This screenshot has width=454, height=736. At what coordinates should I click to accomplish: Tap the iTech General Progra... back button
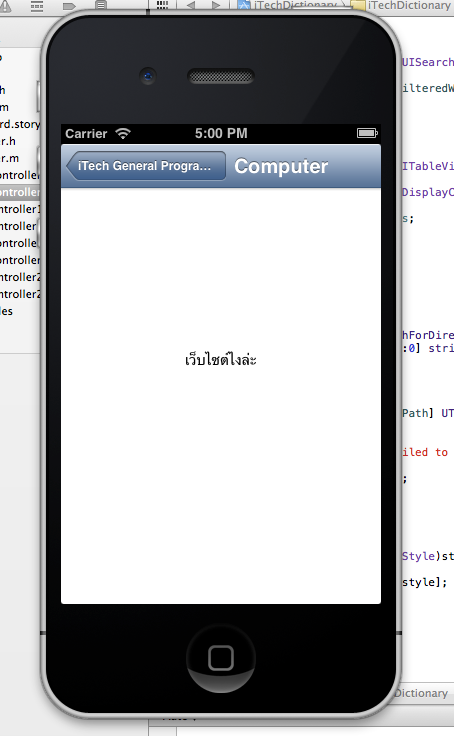pos(146,166)
